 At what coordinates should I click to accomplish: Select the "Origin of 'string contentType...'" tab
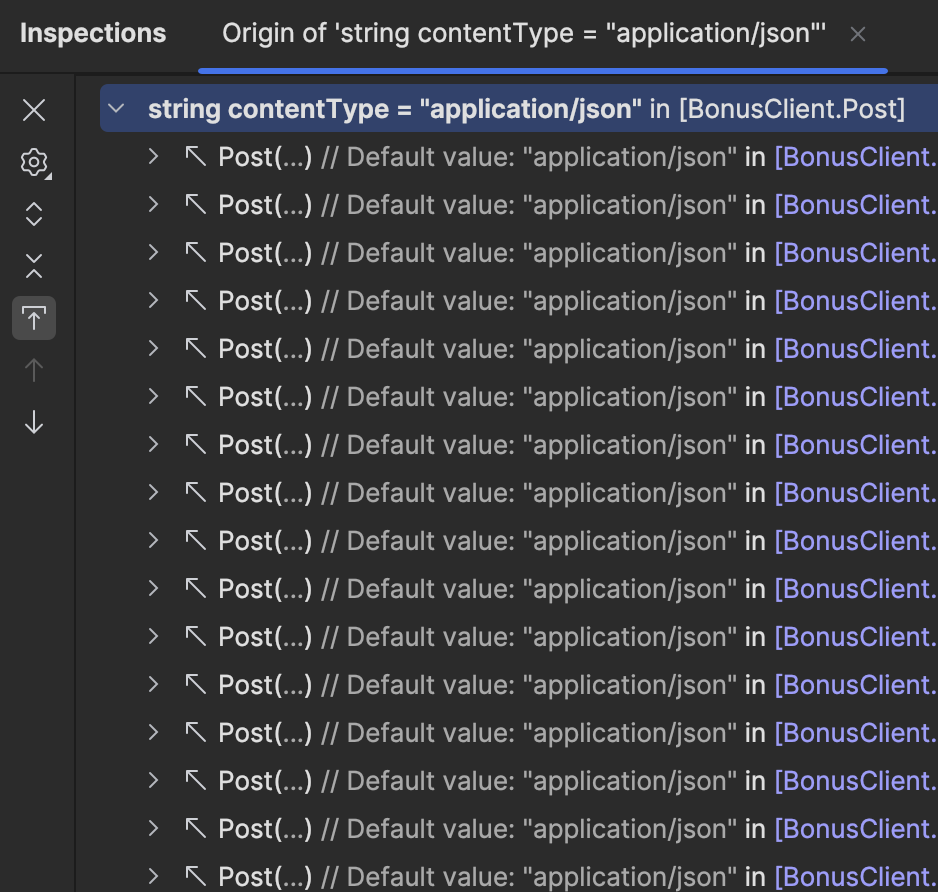coord(523,34)
